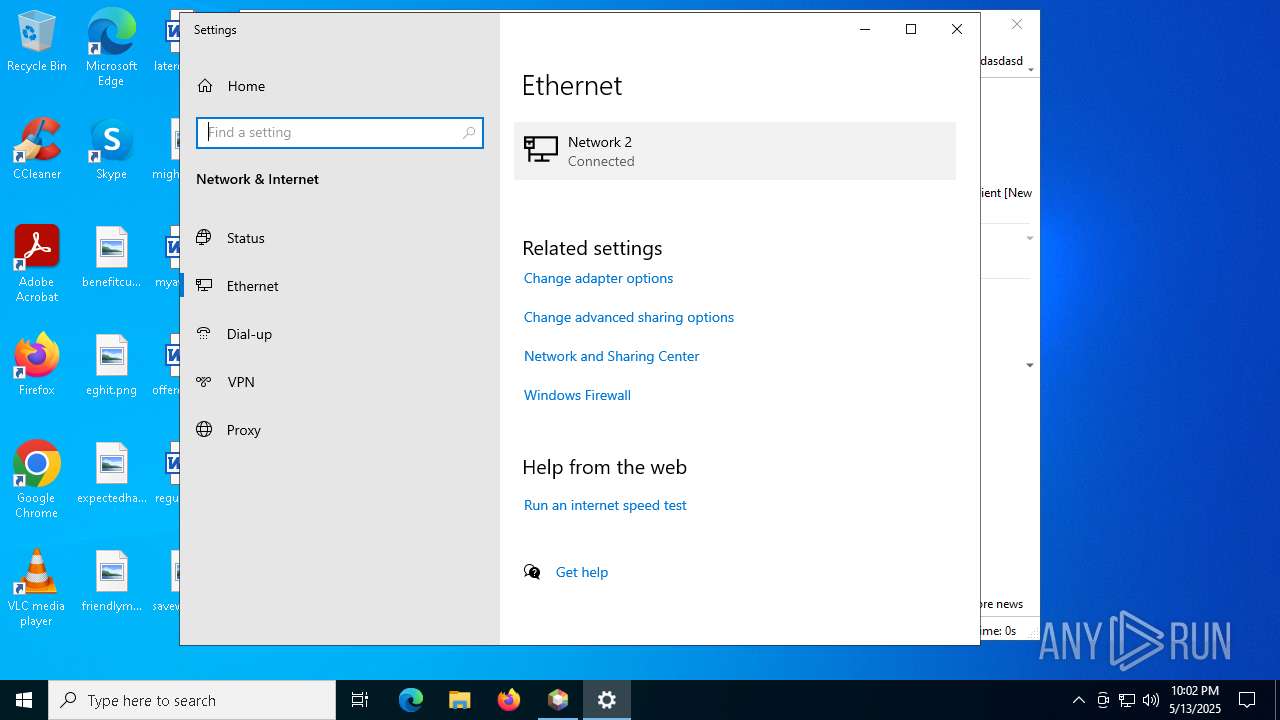Open Windows Firewall link
The image size is (1280, 720).
point(577,395)
